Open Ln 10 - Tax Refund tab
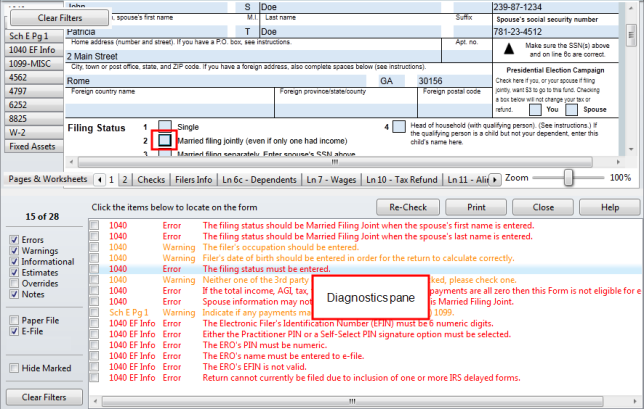Screen dimensions: 644x409 (402, 179)
